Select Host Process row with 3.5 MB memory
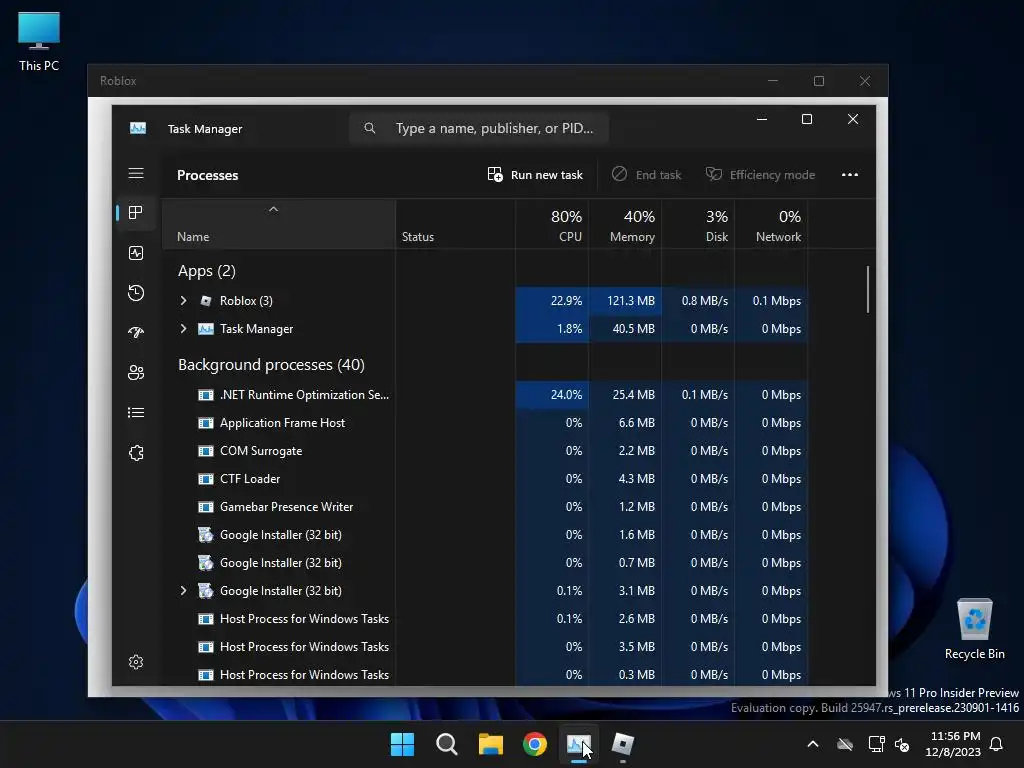 click(x=486, y=647)
